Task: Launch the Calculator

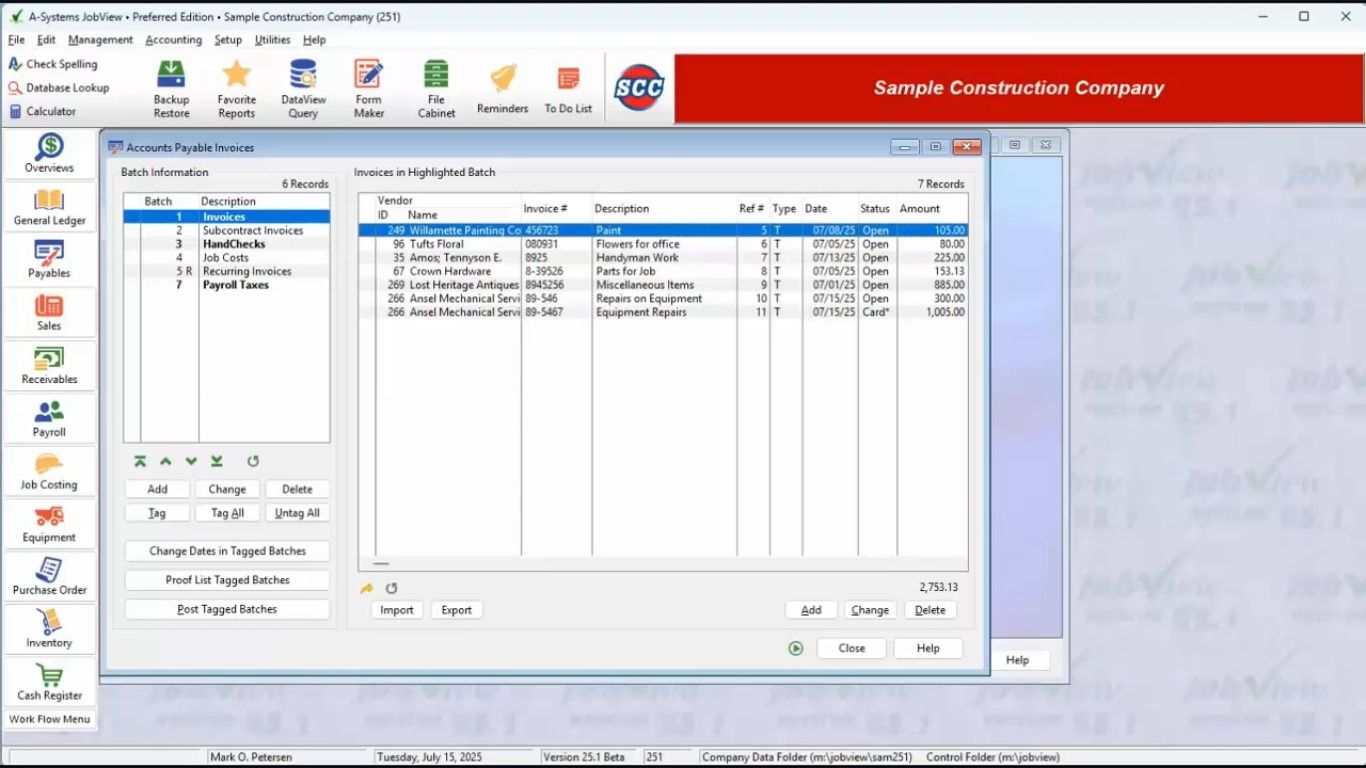Action: click(x=42, y=112)
